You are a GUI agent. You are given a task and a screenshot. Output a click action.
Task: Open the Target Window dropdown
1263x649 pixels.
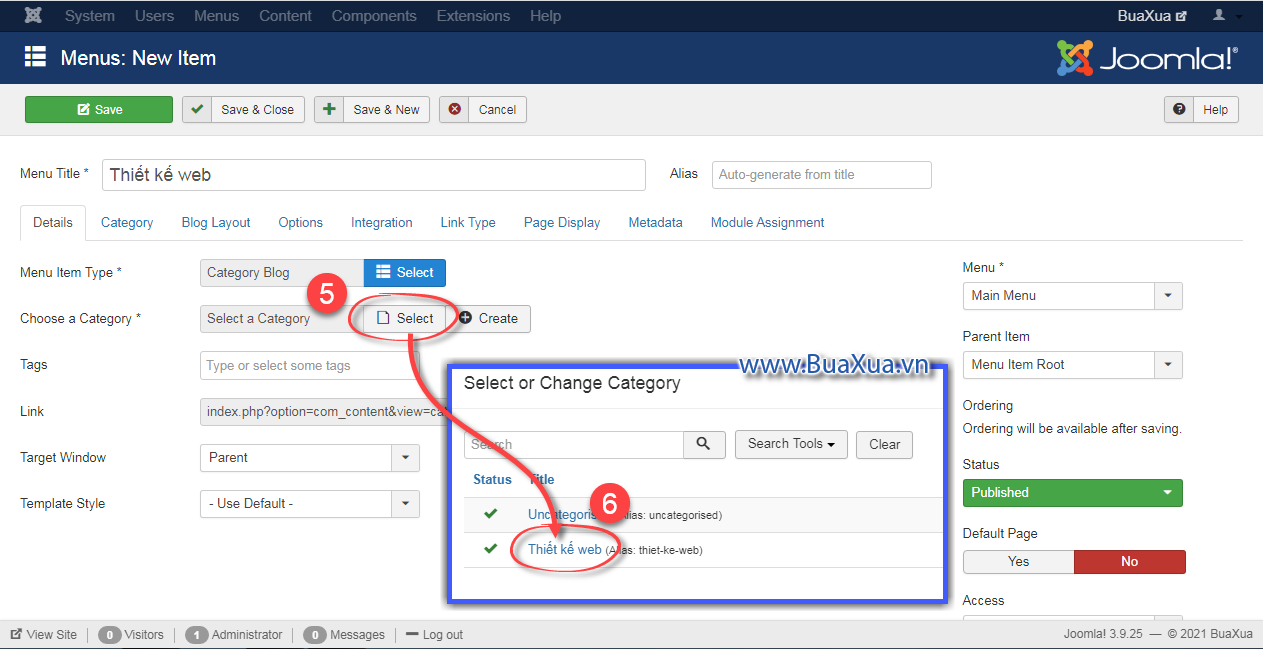coord(310,458)
